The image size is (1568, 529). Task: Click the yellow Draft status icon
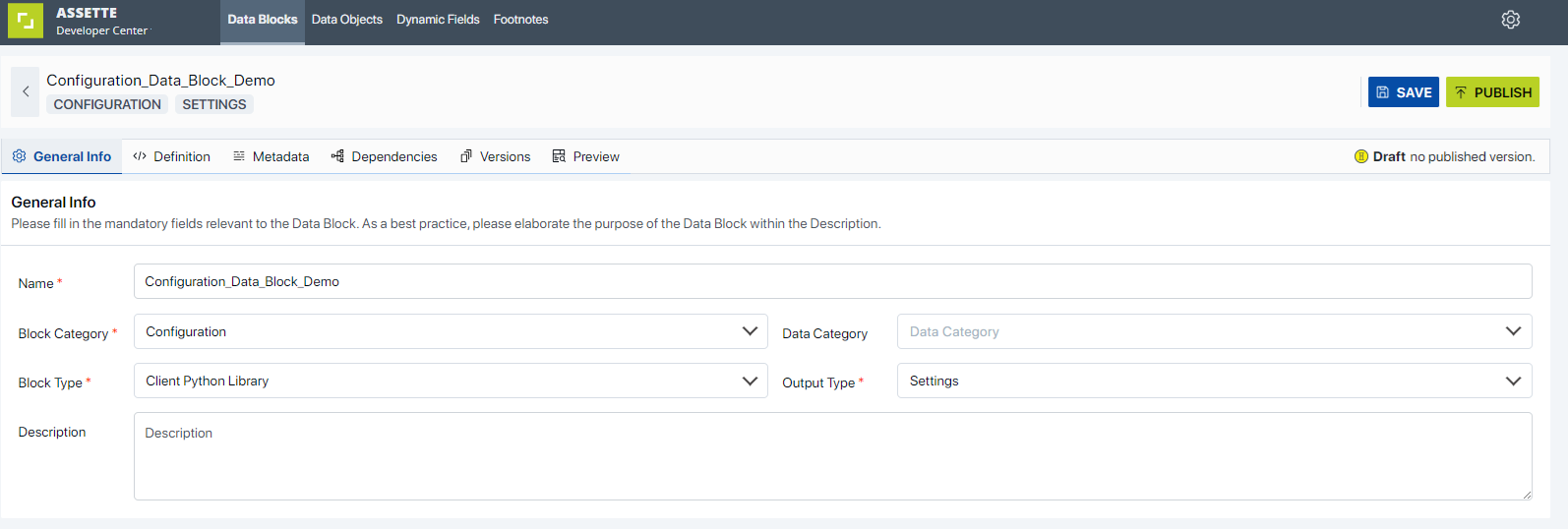(1361, 156)
